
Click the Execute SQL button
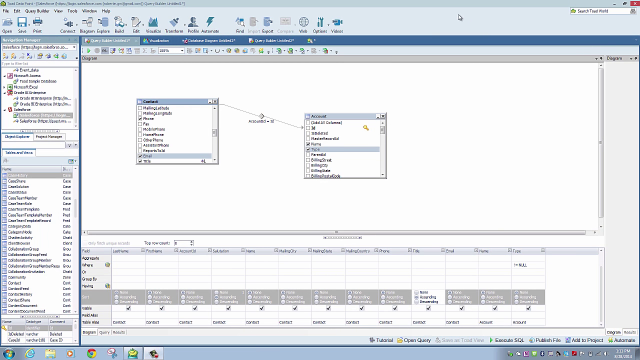pyautogui.click(x=507, y=340)
